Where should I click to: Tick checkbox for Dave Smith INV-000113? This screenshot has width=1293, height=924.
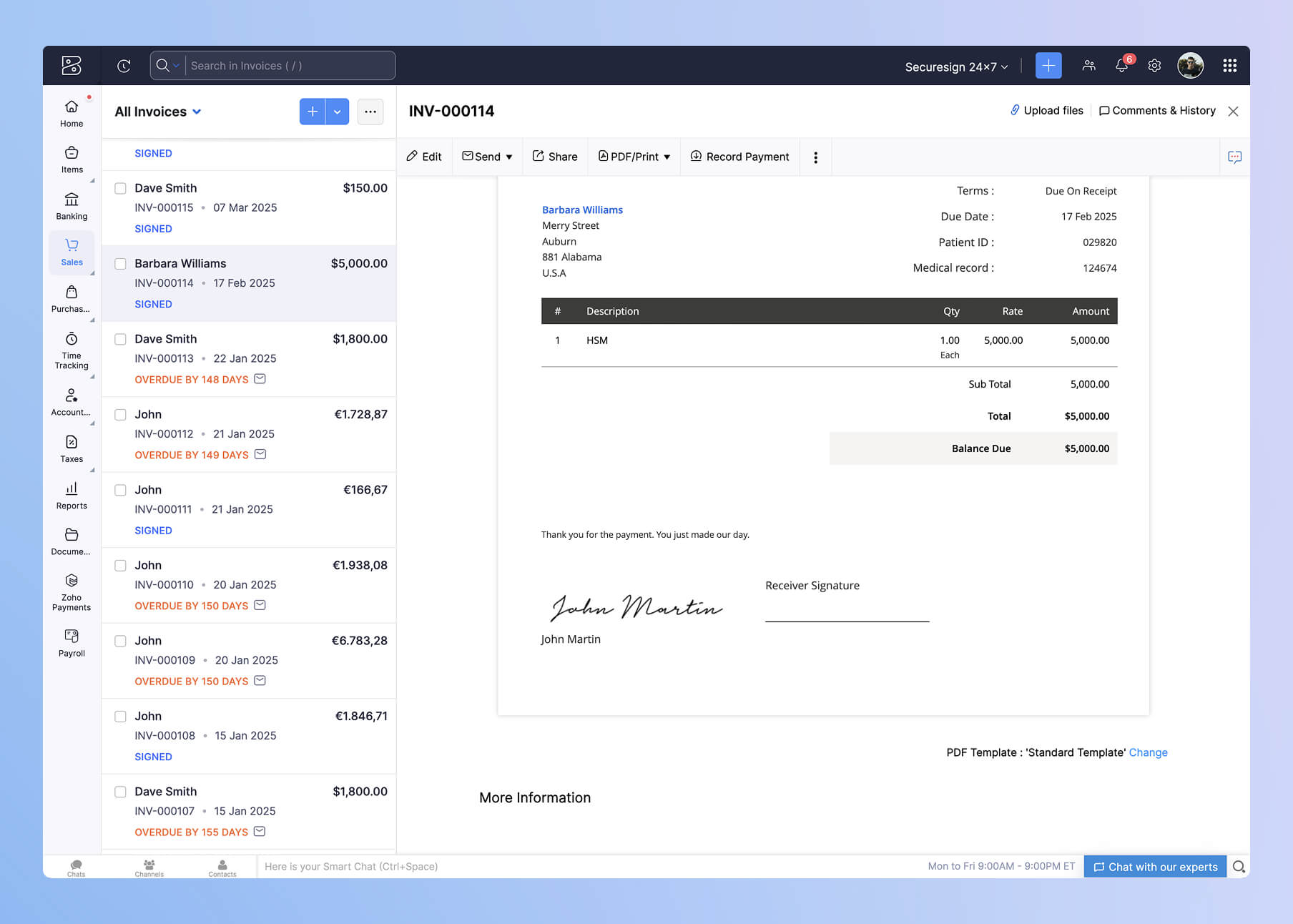[x=121, y=339]
